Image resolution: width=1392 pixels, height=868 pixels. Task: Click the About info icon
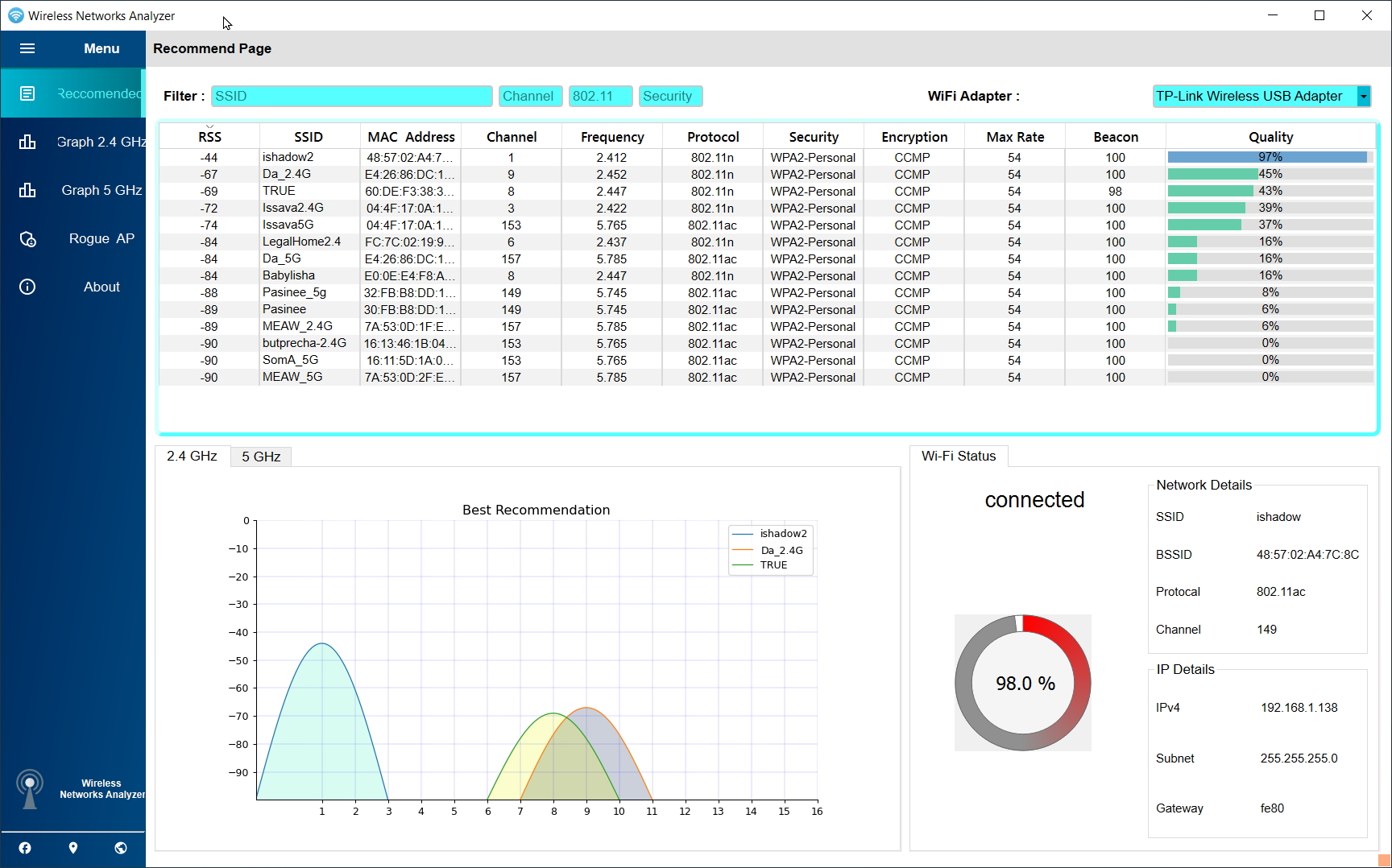(x=27, y=287)
